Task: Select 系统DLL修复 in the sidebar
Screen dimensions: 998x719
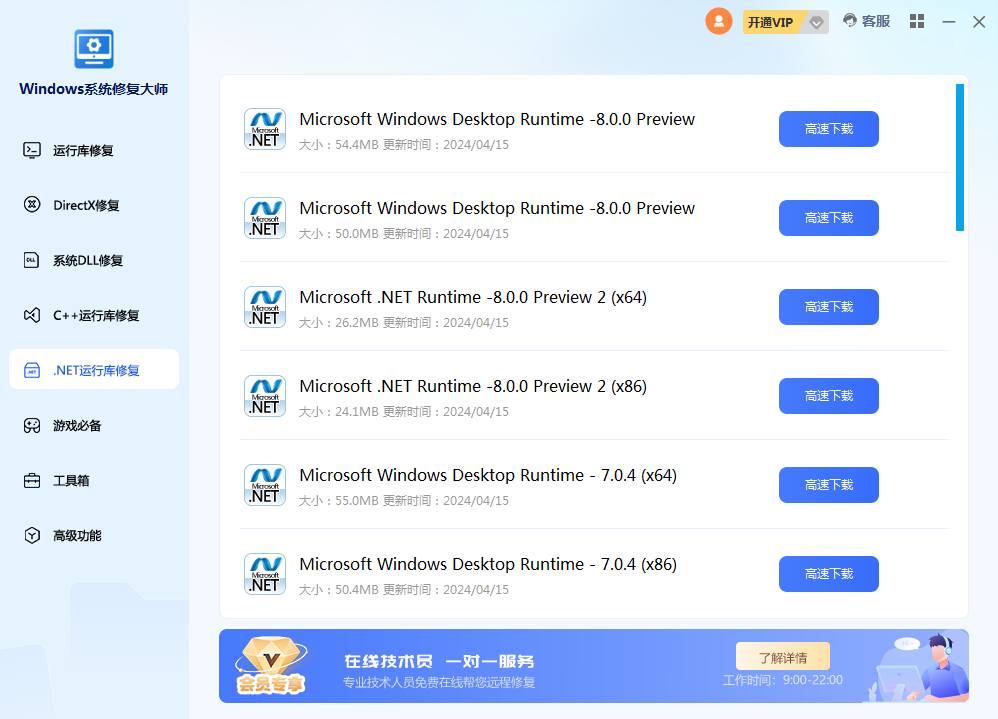Action: tap(87, 260)
